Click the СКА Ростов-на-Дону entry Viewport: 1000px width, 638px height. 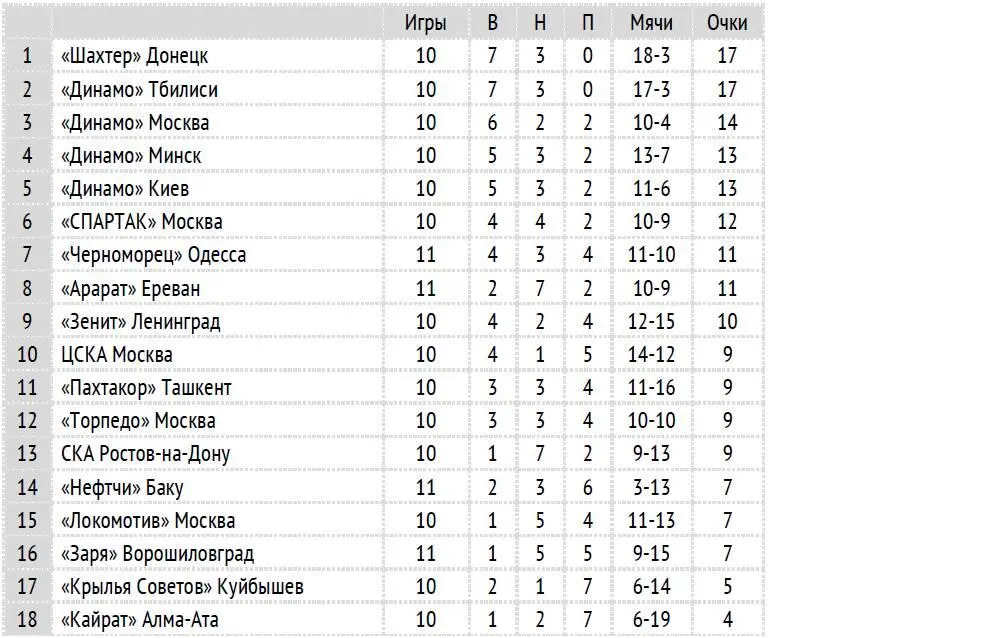click(x=145, y=454)
